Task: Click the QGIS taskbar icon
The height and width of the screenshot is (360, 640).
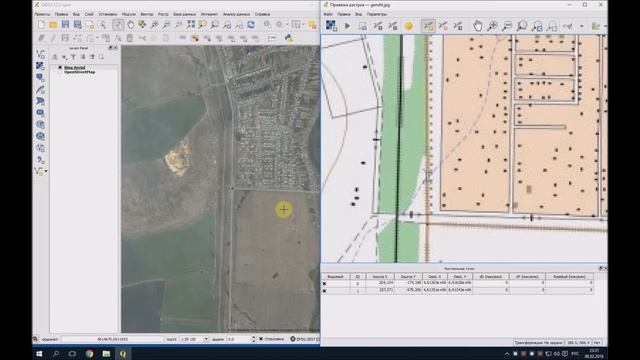Action: 123,353
